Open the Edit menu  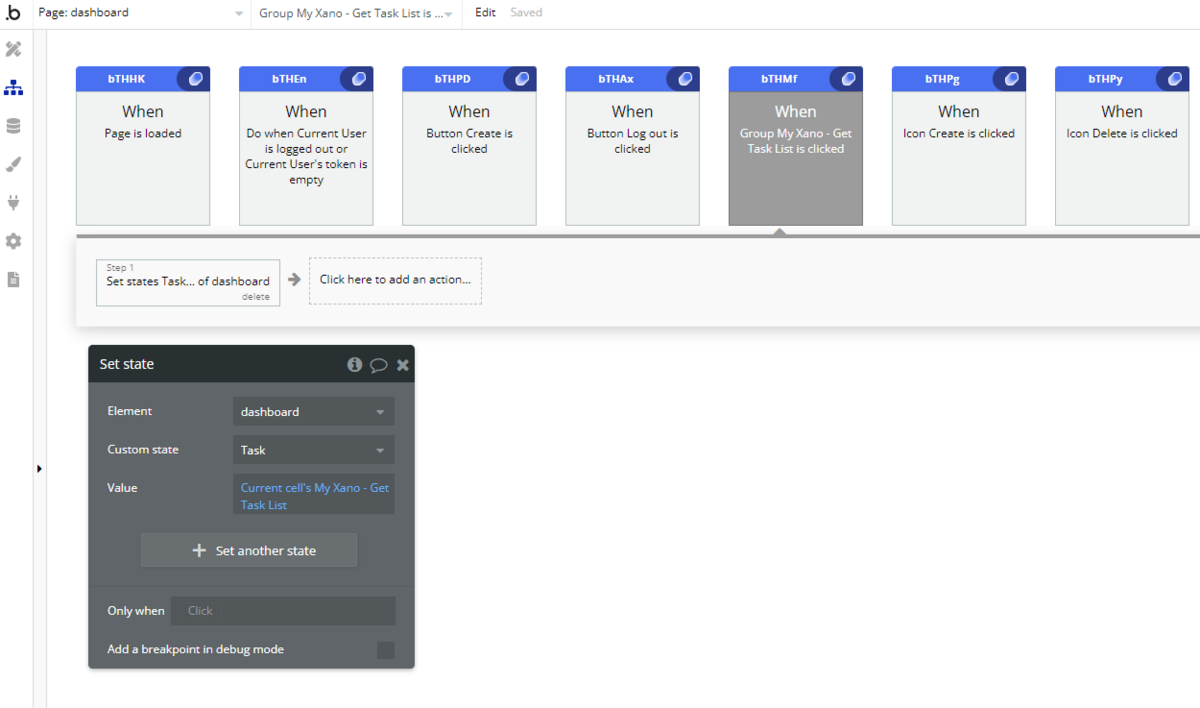tap(485, 13)
